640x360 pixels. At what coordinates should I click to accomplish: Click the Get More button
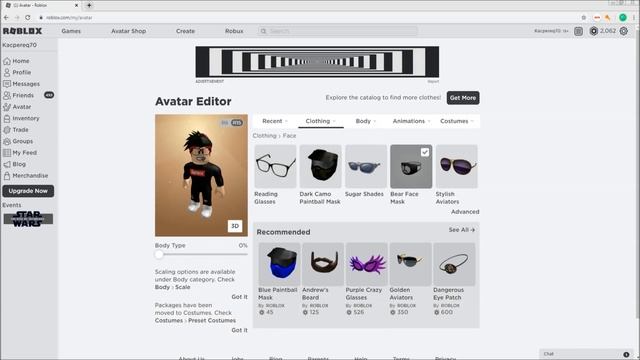coord(463,98)
